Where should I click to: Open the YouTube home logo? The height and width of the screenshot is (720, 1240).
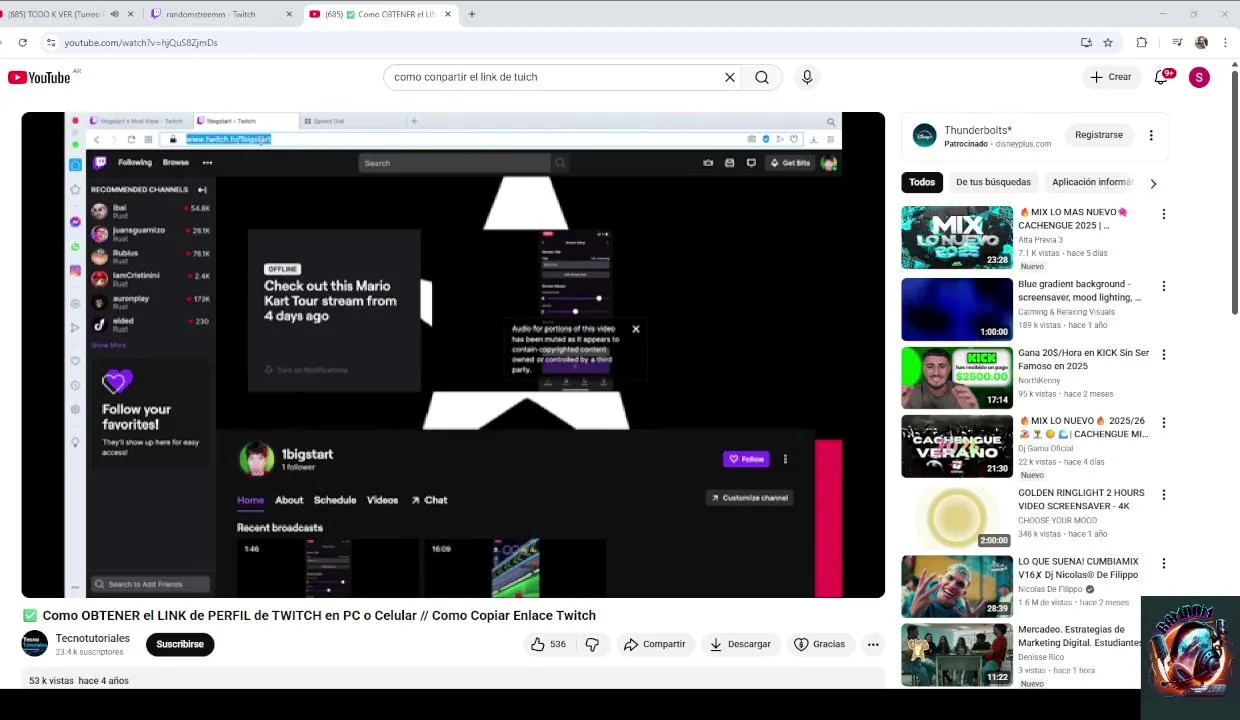pyautogui.click(x=39, y=77)
